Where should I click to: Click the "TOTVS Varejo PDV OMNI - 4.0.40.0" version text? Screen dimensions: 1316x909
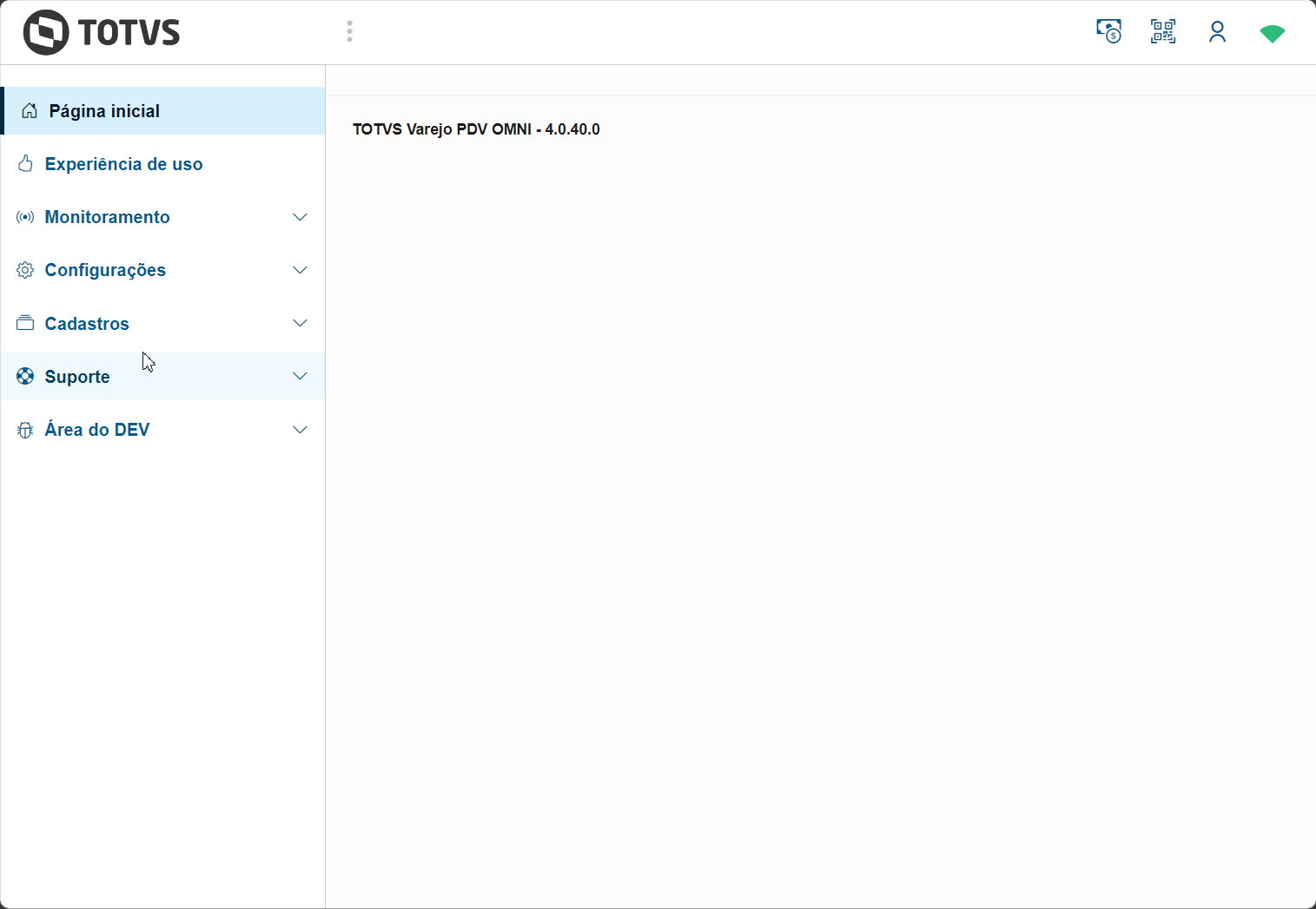click(476, 129)
